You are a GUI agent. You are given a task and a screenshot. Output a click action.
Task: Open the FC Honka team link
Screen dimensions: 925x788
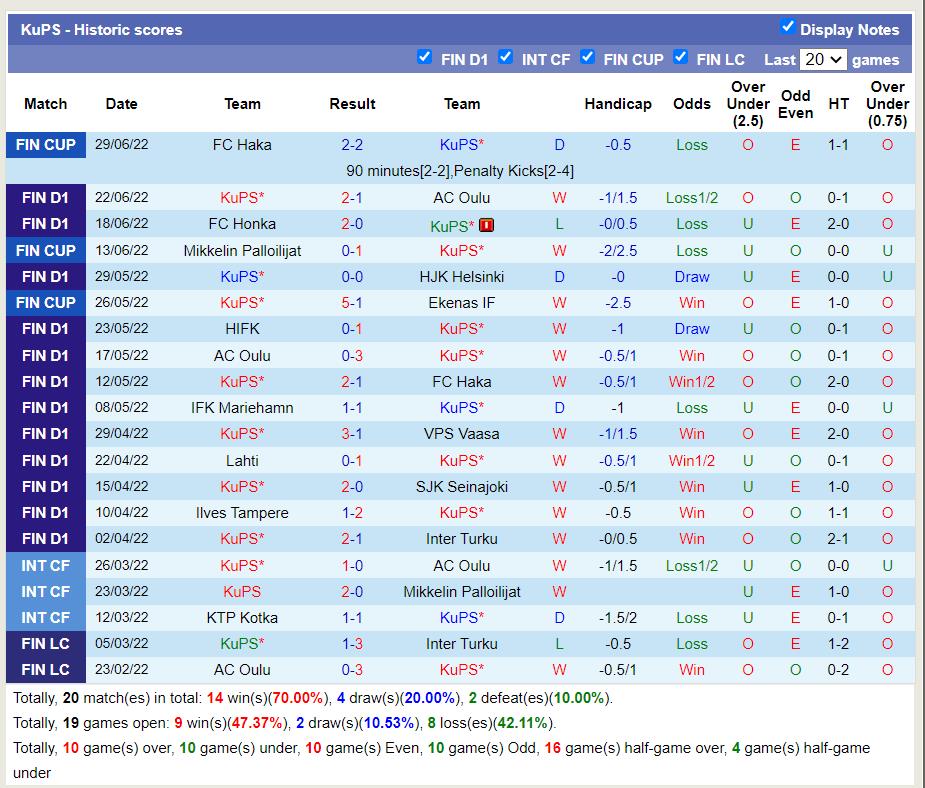(x=242, y=224)
